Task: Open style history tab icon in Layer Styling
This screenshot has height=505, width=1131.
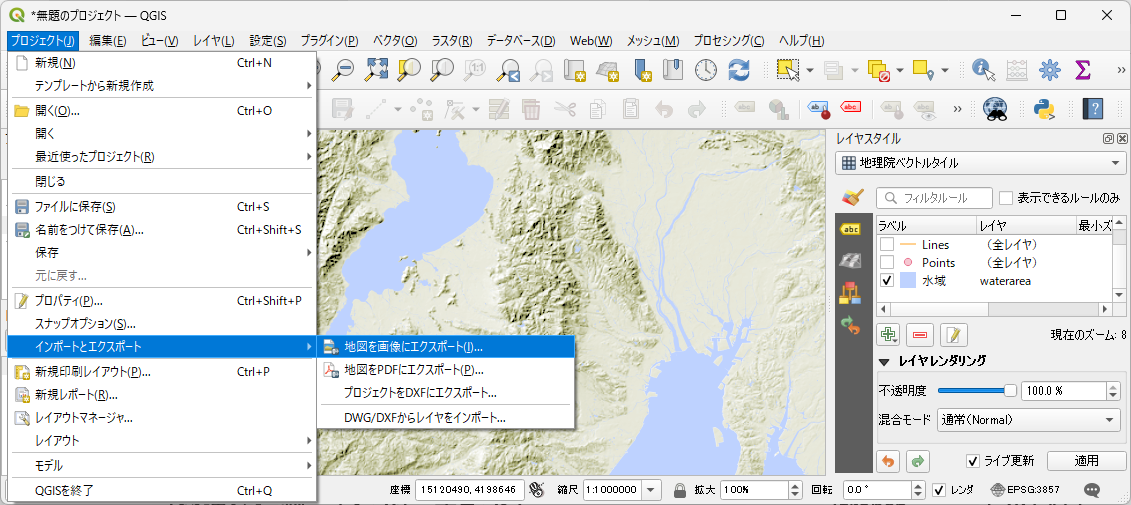Action: [852, 325]
